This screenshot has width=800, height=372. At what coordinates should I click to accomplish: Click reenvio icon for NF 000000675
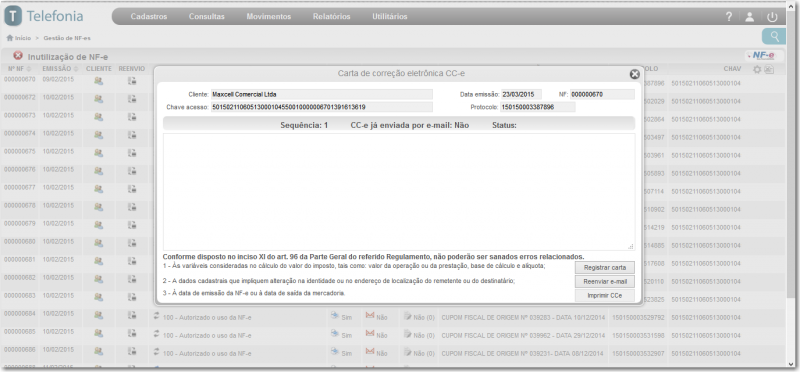(132, 153)
